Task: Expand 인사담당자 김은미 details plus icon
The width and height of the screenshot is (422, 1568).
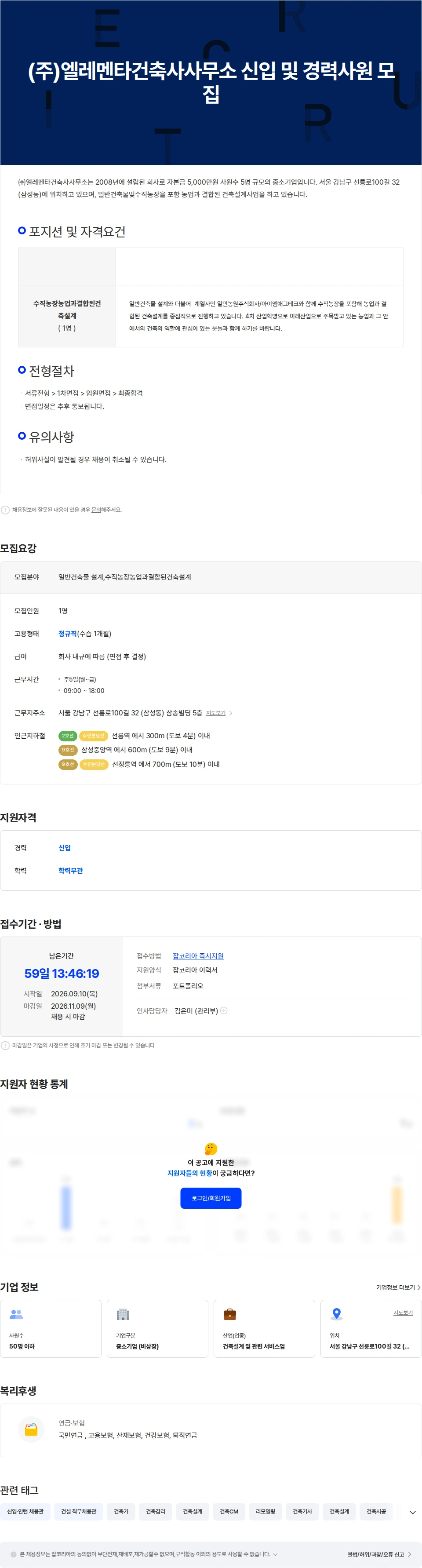Action: [x=224, y=1010]
